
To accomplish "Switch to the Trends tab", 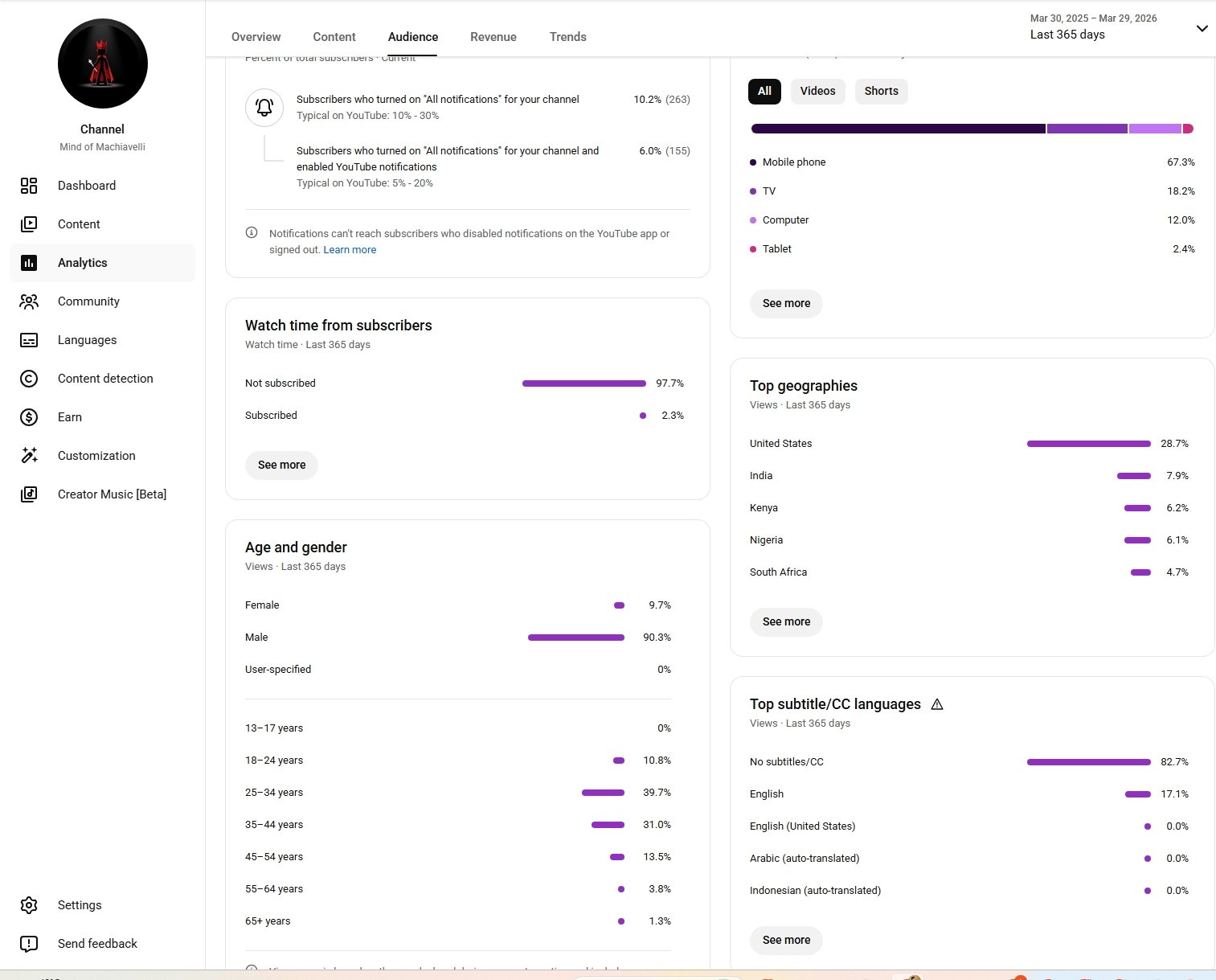I will (x=567, y=37).
